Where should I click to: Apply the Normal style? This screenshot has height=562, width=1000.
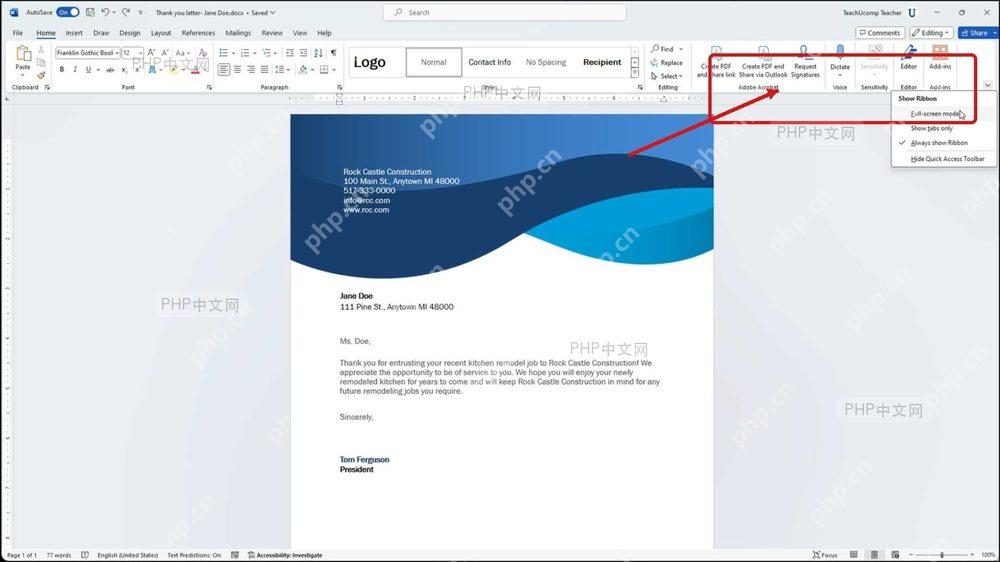434,62
